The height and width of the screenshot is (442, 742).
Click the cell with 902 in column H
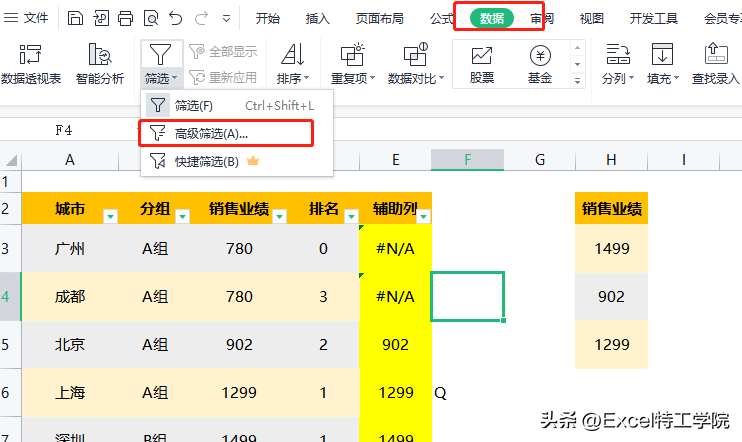611,297
